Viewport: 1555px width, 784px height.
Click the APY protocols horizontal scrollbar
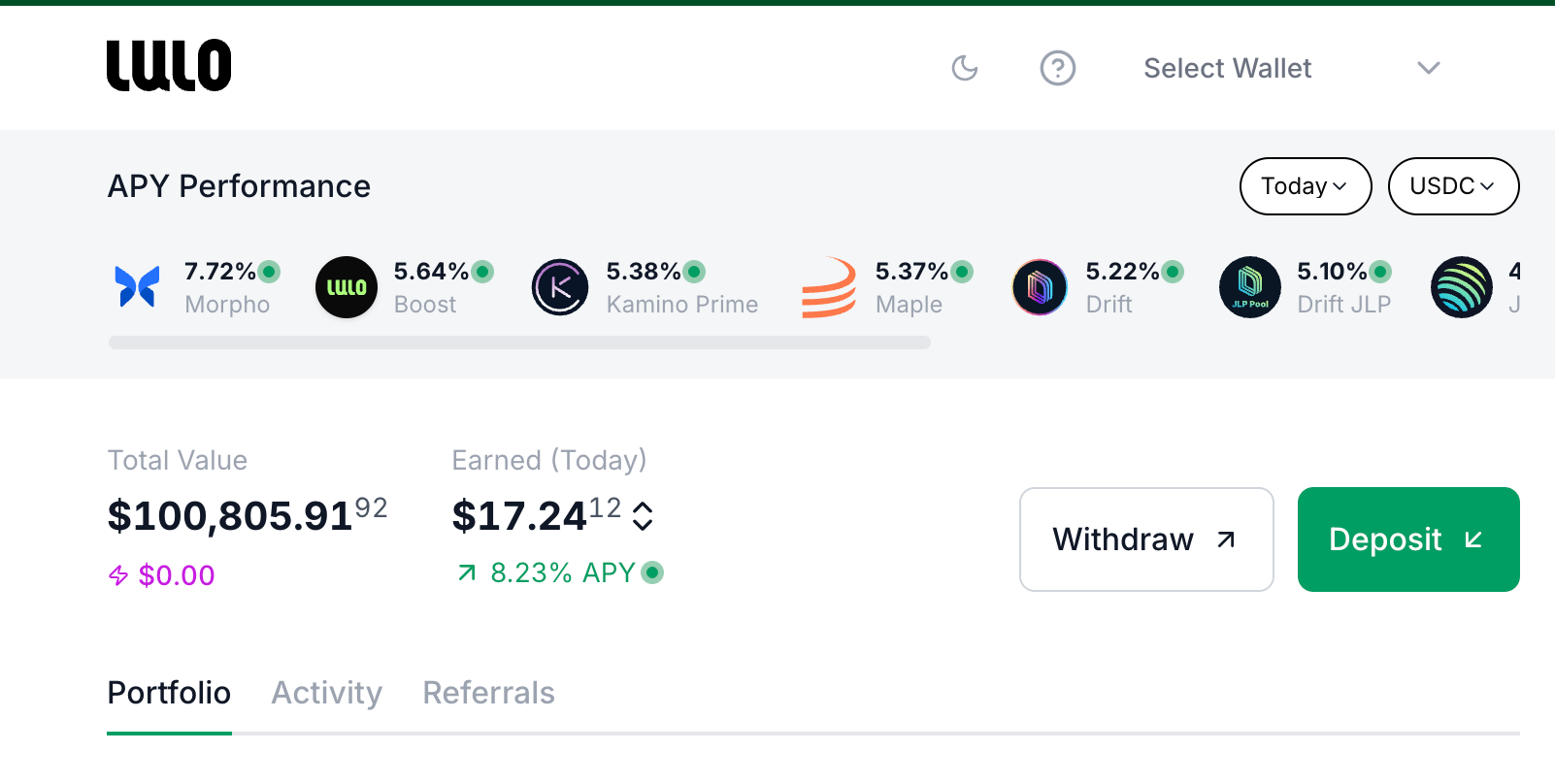click(x=519, y=343)
